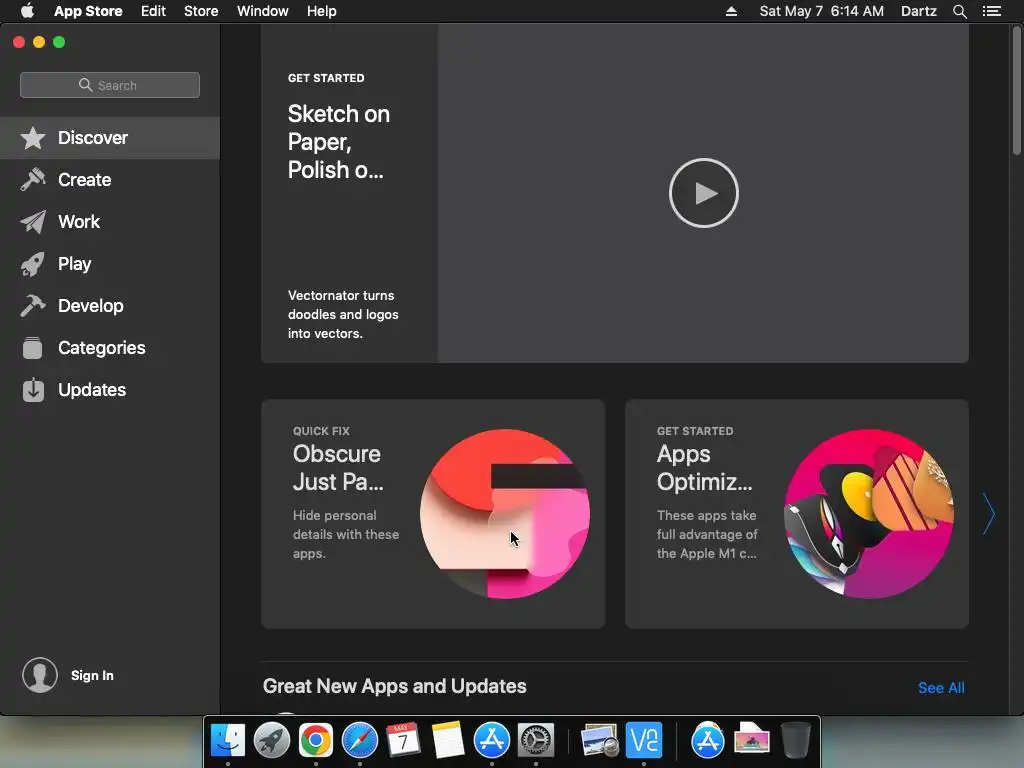Screen dimensions: 1024x768
Task: Open the App Store menu
Action: (88, 11)
